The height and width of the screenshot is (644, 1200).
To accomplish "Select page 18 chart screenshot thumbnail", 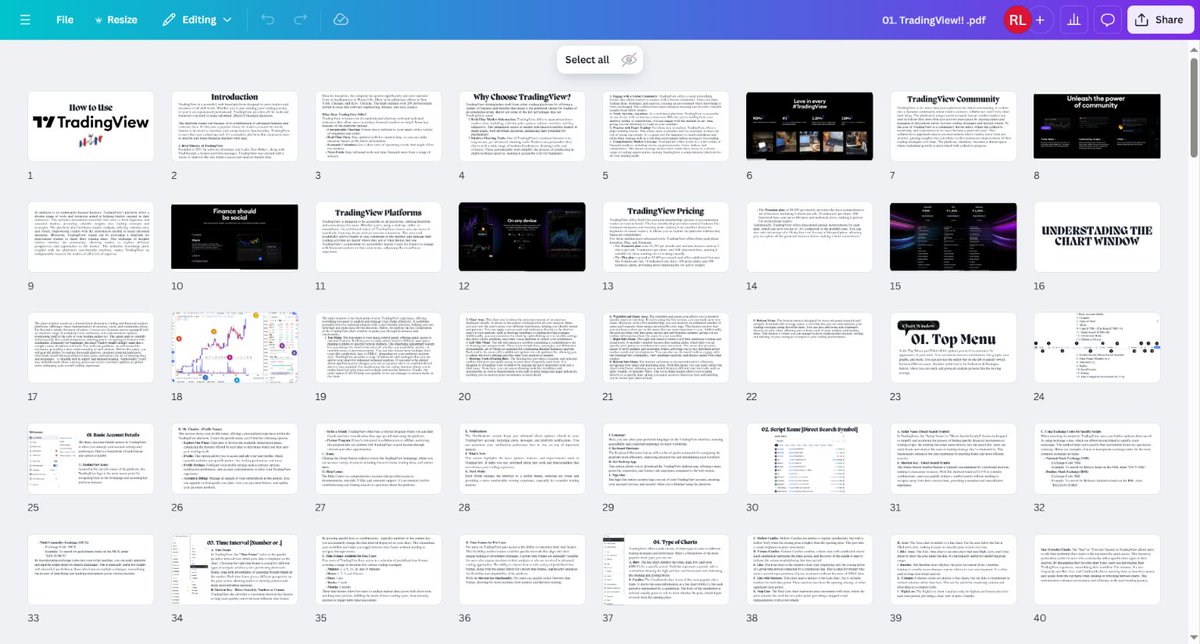I will tap(234, 348).
